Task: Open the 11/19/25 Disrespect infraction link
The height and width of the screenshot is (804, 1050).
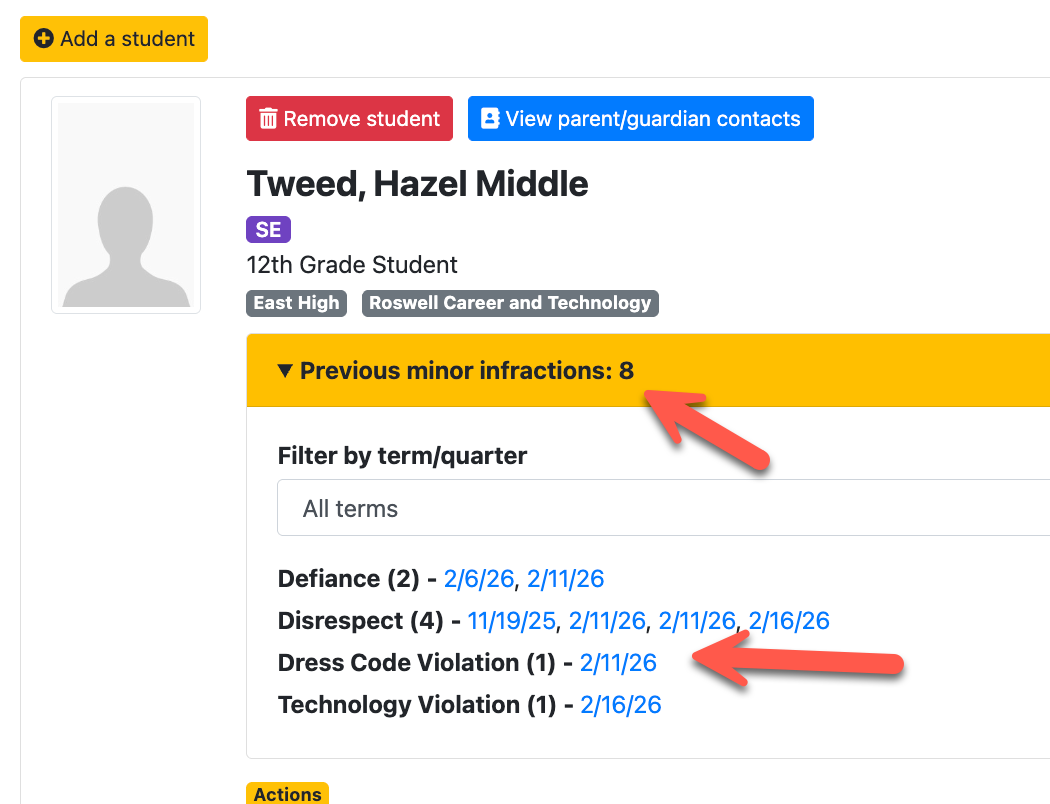Action: tap(511, 621)
